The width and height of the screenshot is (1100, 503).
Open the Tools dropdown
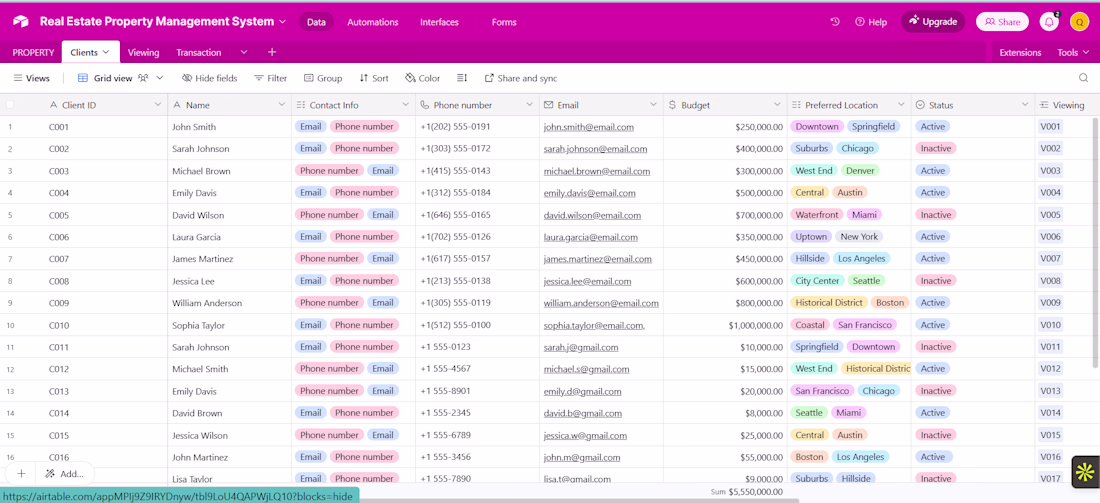point(1072,52)
